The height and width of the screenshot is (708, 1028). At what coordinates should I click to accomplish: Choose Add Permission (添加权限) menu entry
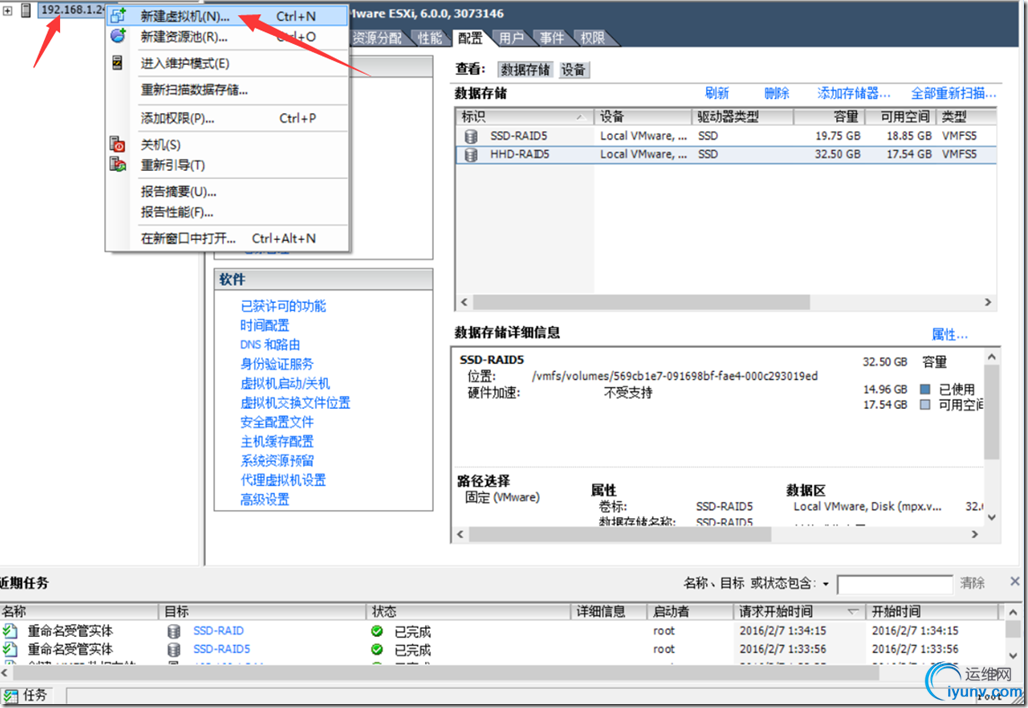pyautogui.click(x=227, y=118)
